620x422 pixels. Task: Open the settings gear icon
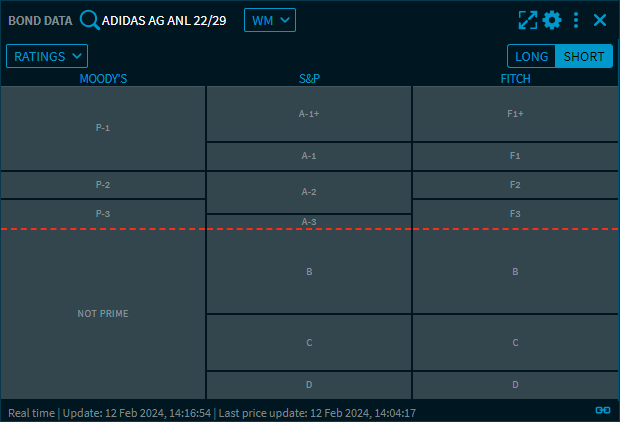(x=552, y=20)
